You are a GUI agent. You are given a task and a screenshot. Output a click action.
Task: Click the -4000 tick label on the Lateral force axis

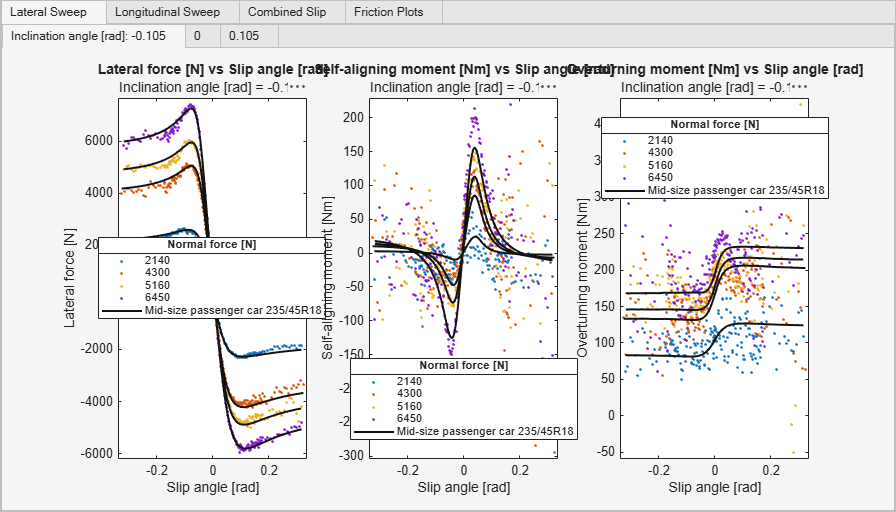coord(96,402)
